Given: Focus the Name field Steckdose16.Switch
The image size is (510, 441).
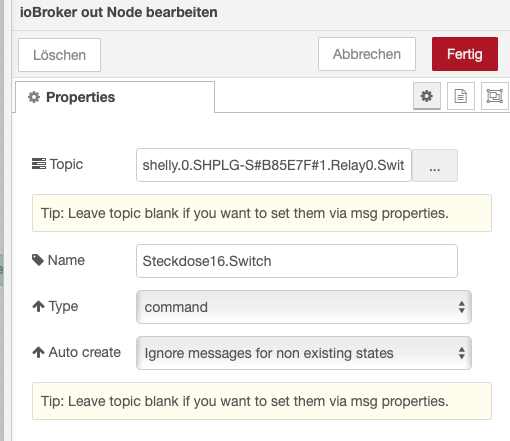Looking at the screenshot, I should (x=297, y=261).
